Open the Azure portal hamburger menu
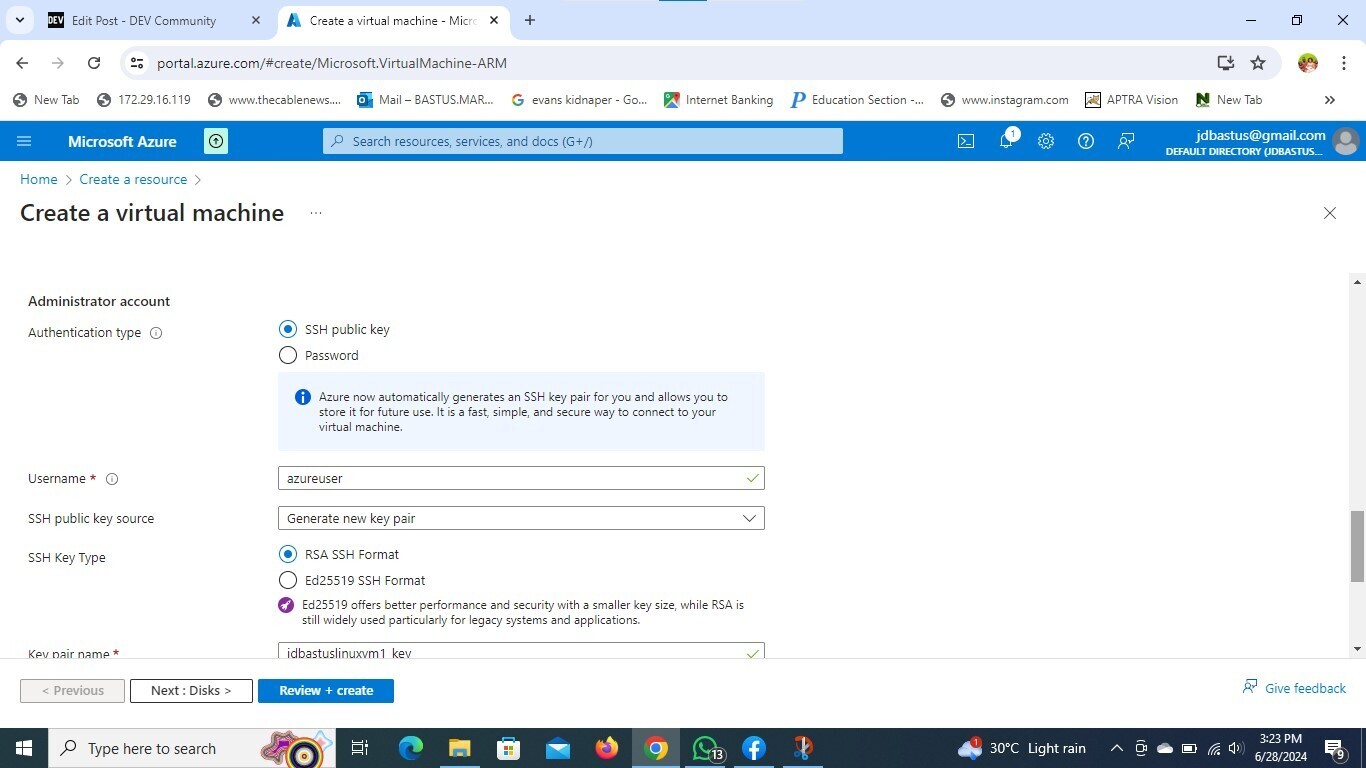This screenshot has width=1366, height=768. [x=24, y=141]
